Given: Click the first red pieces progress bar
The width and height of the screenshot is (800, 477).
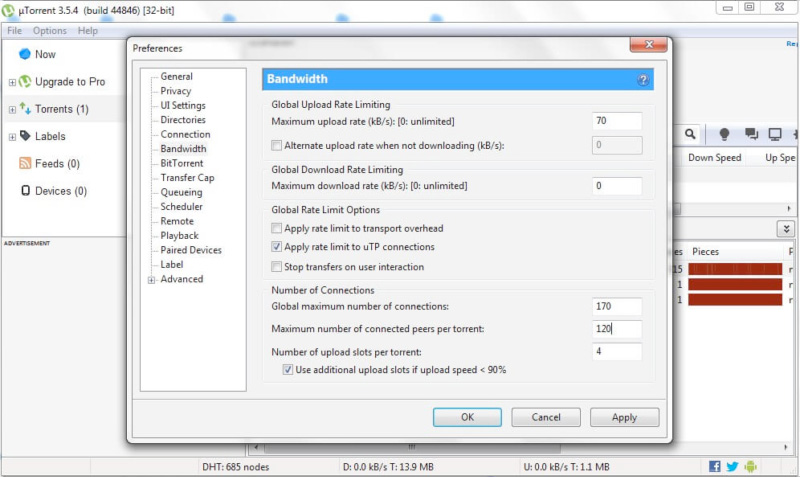Looking at the screenshot, I should coord(735,269).
